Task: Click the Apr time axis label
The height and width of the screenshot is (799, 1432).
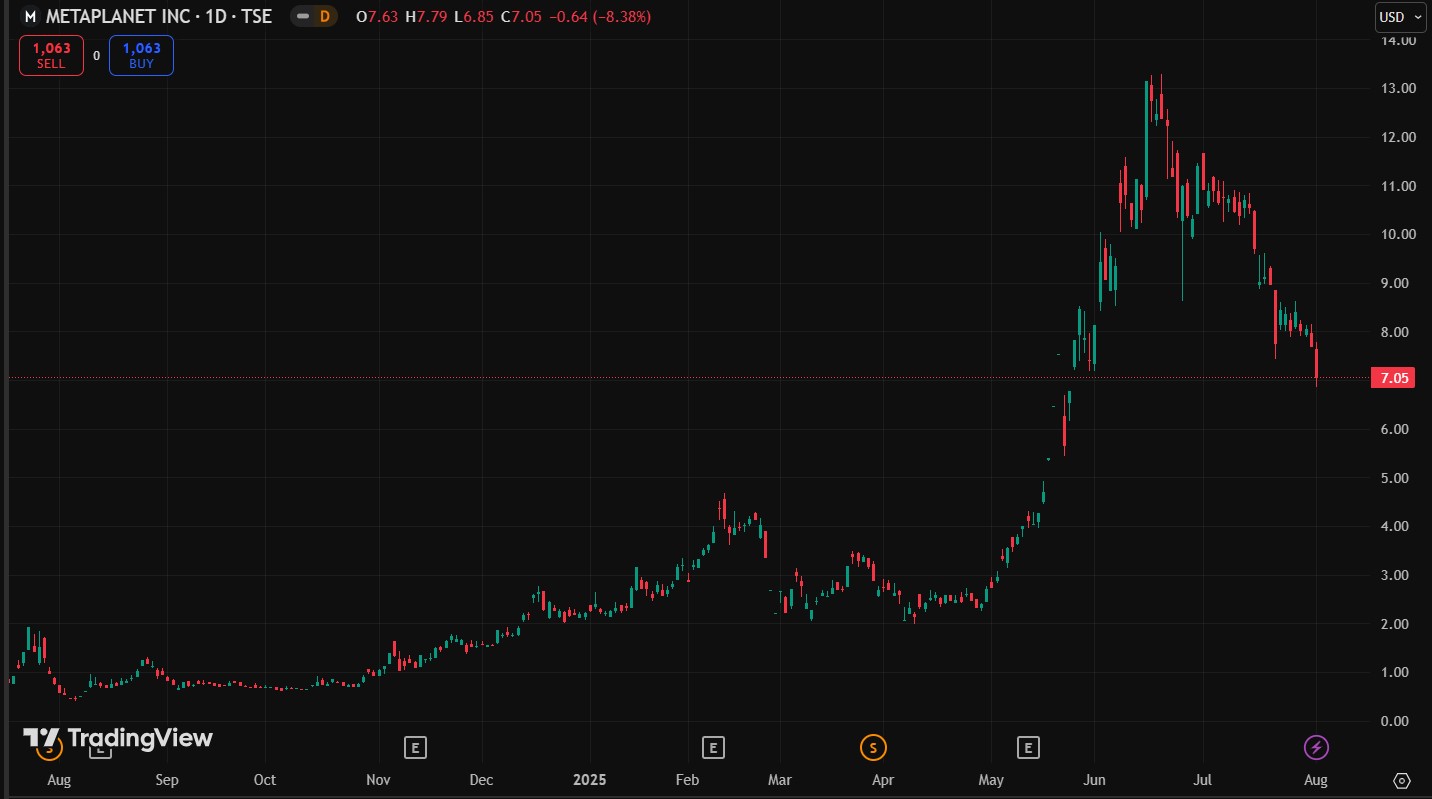Action: 882,780
